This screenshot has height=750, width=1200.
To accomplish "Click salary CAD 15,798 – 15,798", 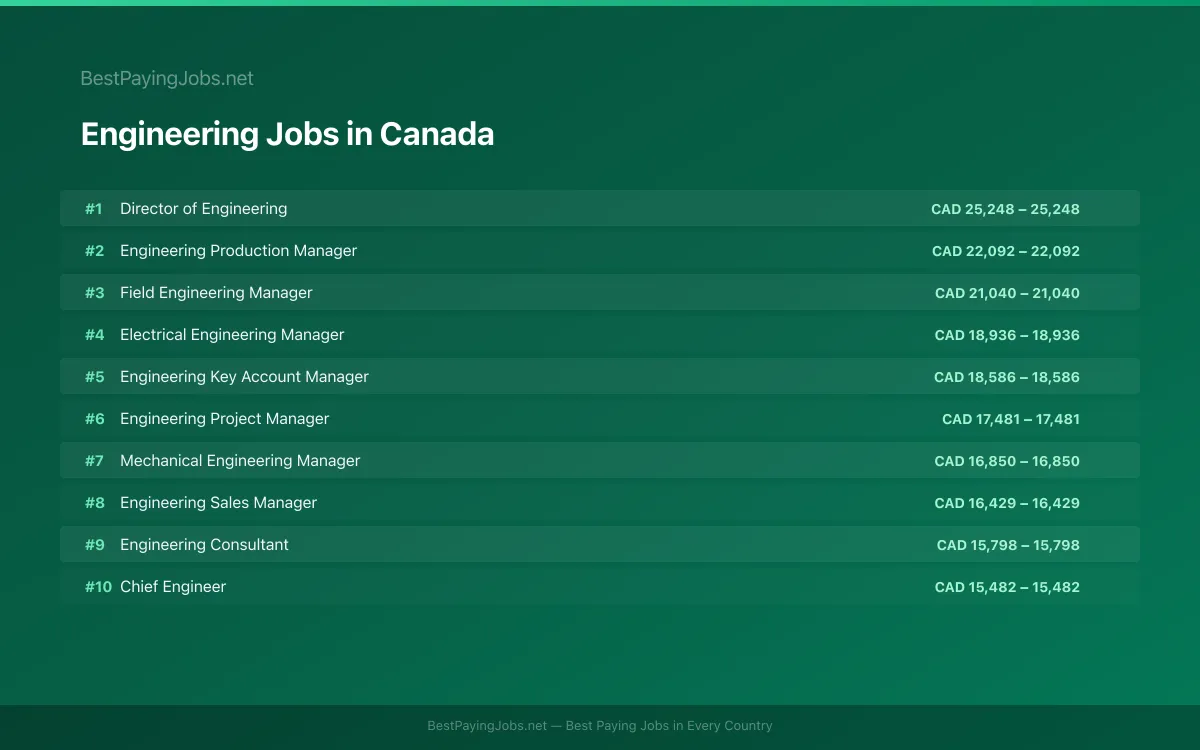I will click(x=1008, y=545).
